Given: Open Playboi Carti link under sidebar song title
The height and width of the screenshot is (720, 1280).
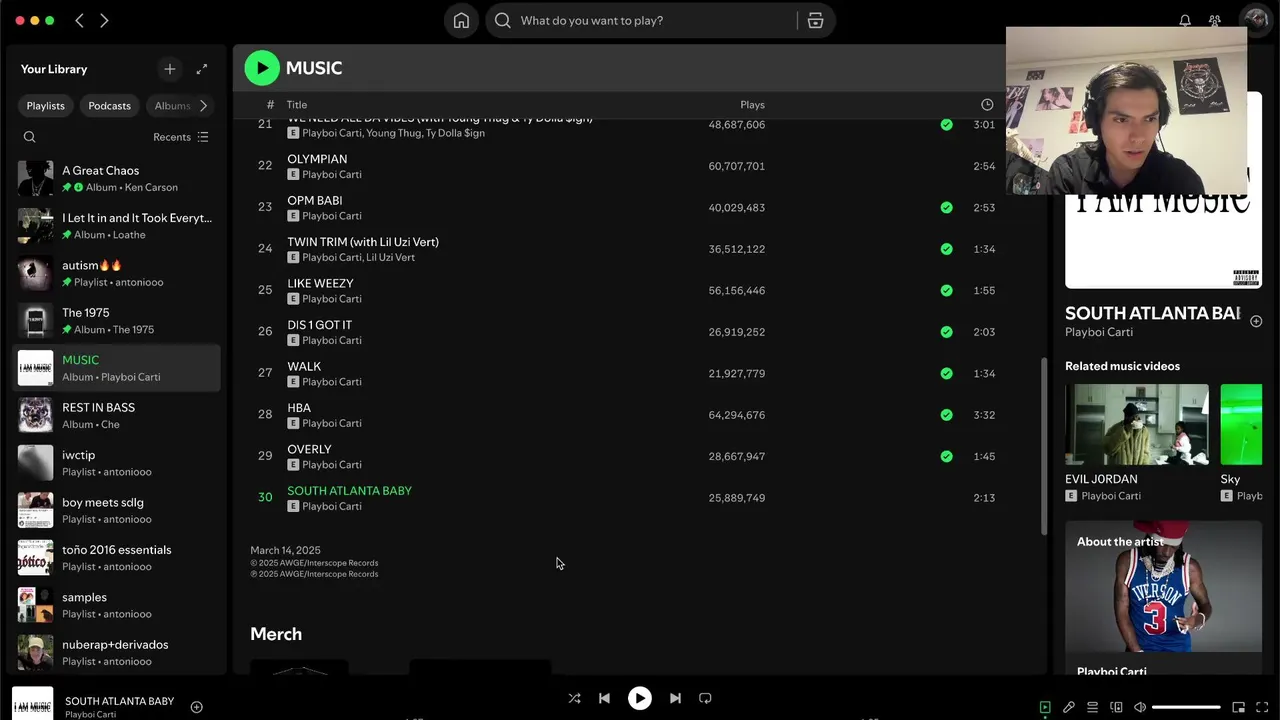Looking at the screenshot, I should pyautogui.click(x=1098, y=332).
